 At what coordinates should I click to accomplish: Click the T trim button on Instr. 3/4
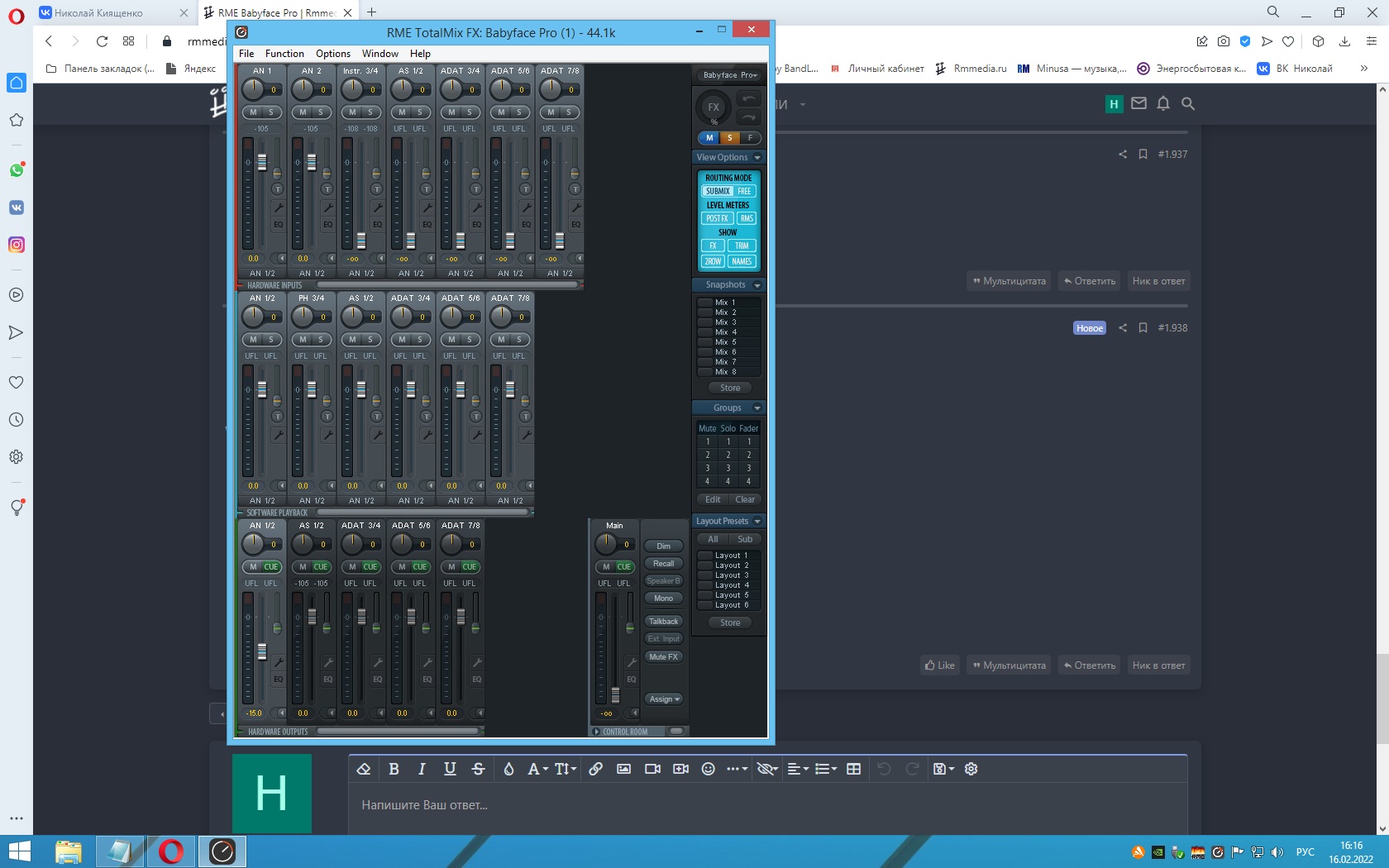point(377,189)
